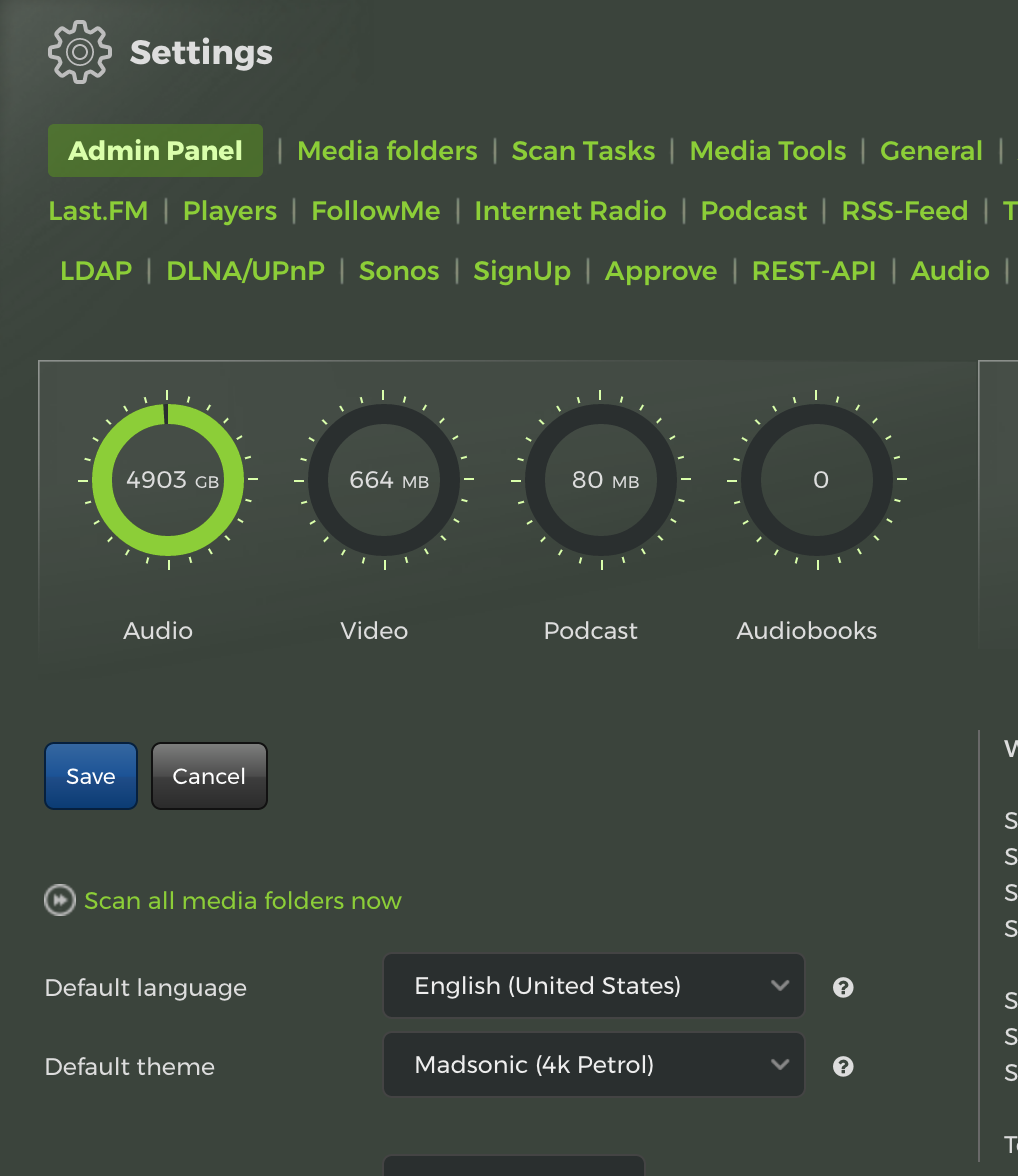Open the Scan Tasks tab
Image resolution: width=1018 pixels, height=1176 pixels.
[x=583, y=151]
